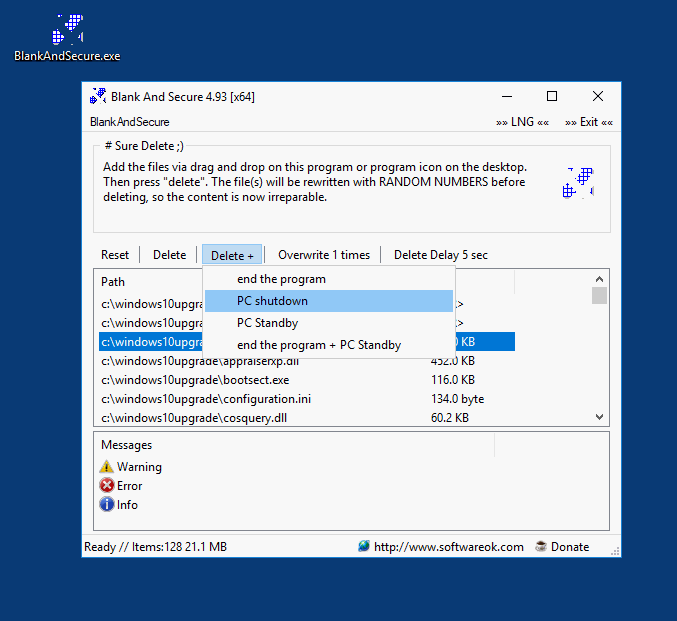Minimize the Blank And Secure window
The image size is (677, 621).
point(507,96)
